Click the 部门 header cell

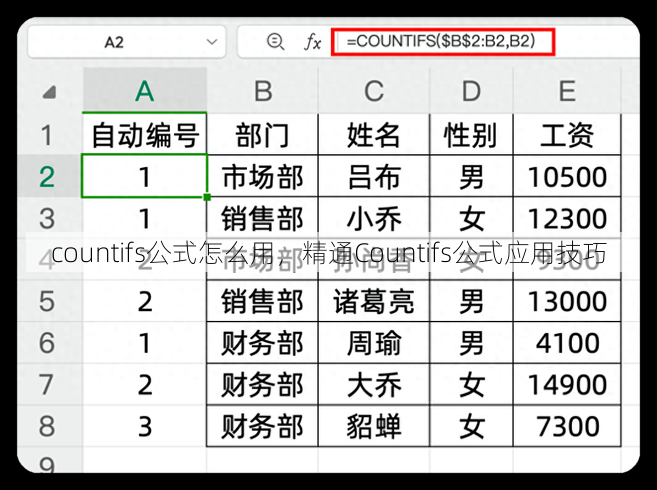point(263,135)
